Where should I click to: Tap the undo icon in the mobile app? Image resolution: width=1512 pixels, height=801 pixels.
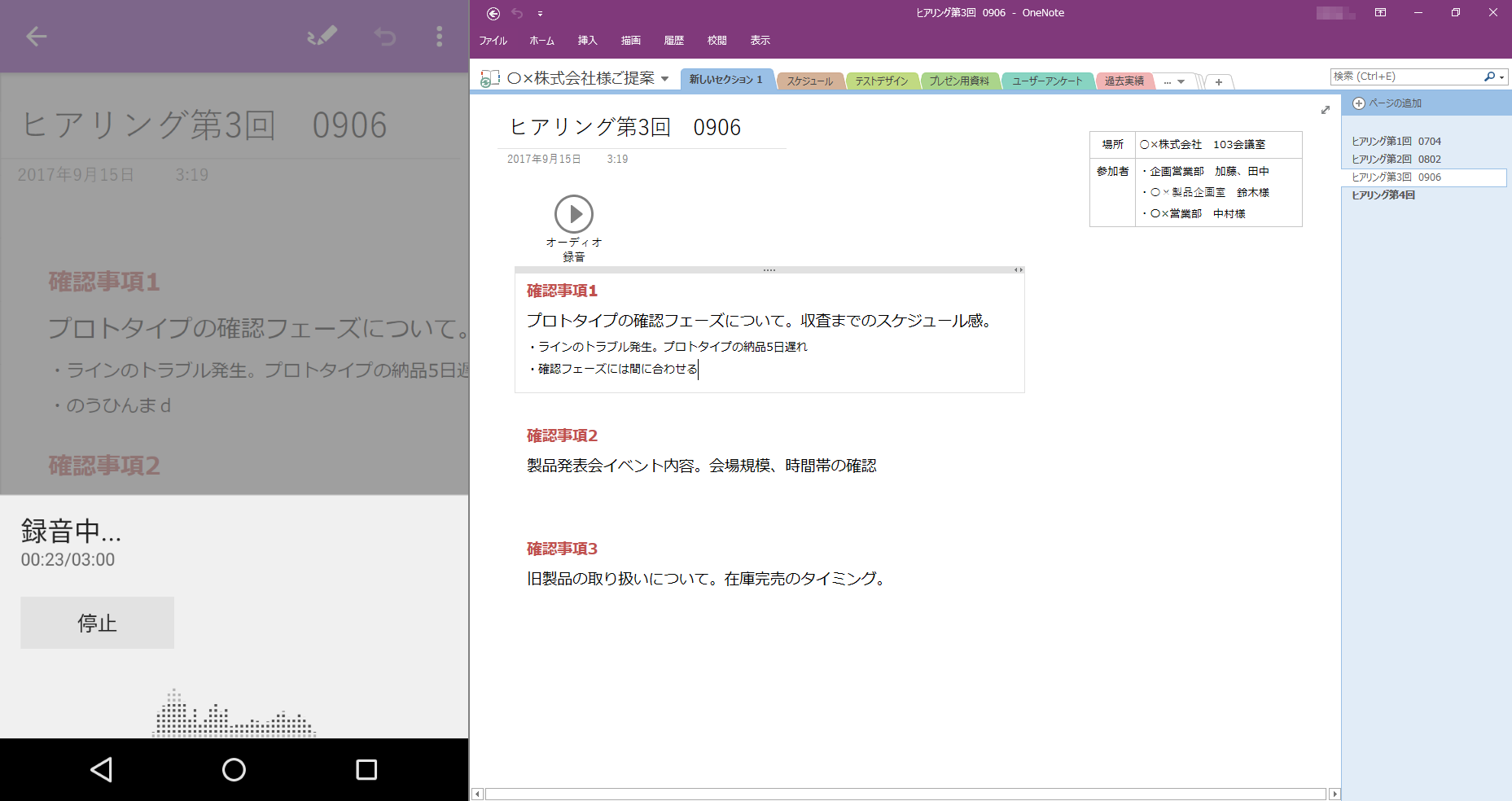383,36
